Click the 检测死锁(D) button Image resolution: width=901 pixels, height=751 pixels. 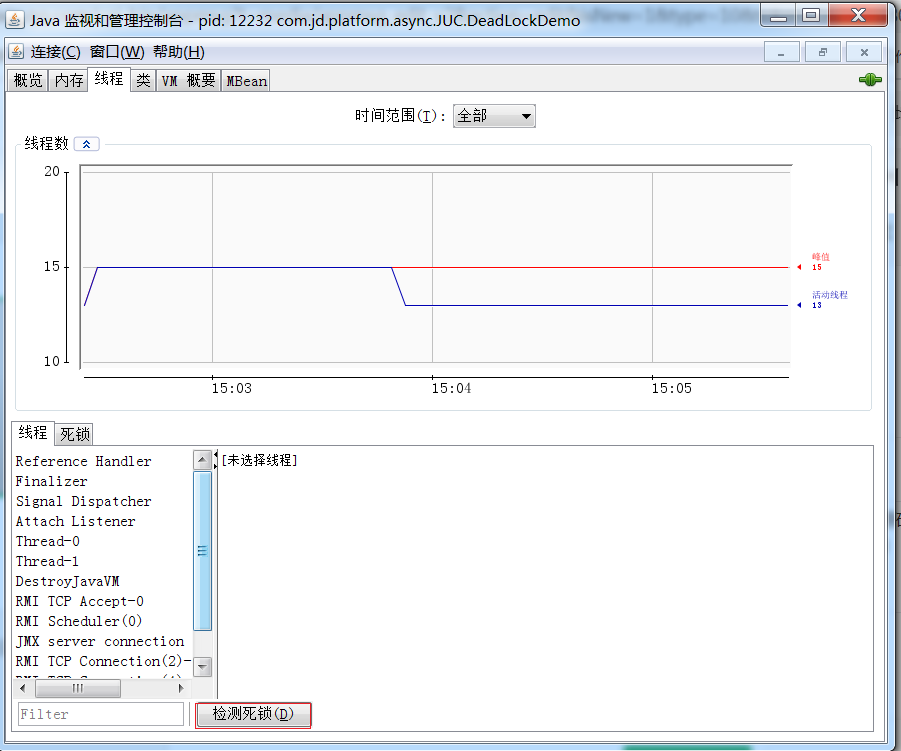253,714
